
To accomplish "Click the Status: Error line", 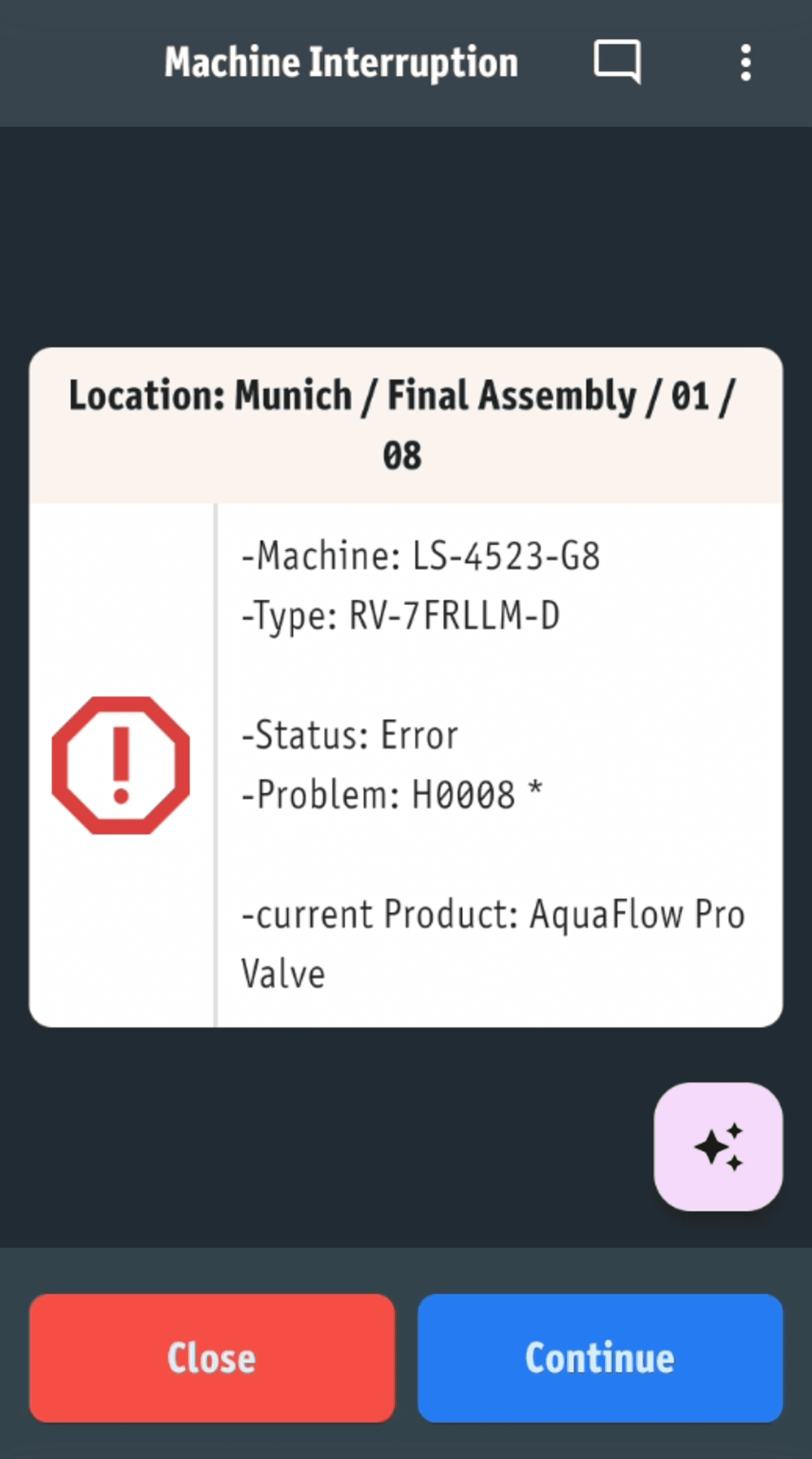I will click(350, 734).
